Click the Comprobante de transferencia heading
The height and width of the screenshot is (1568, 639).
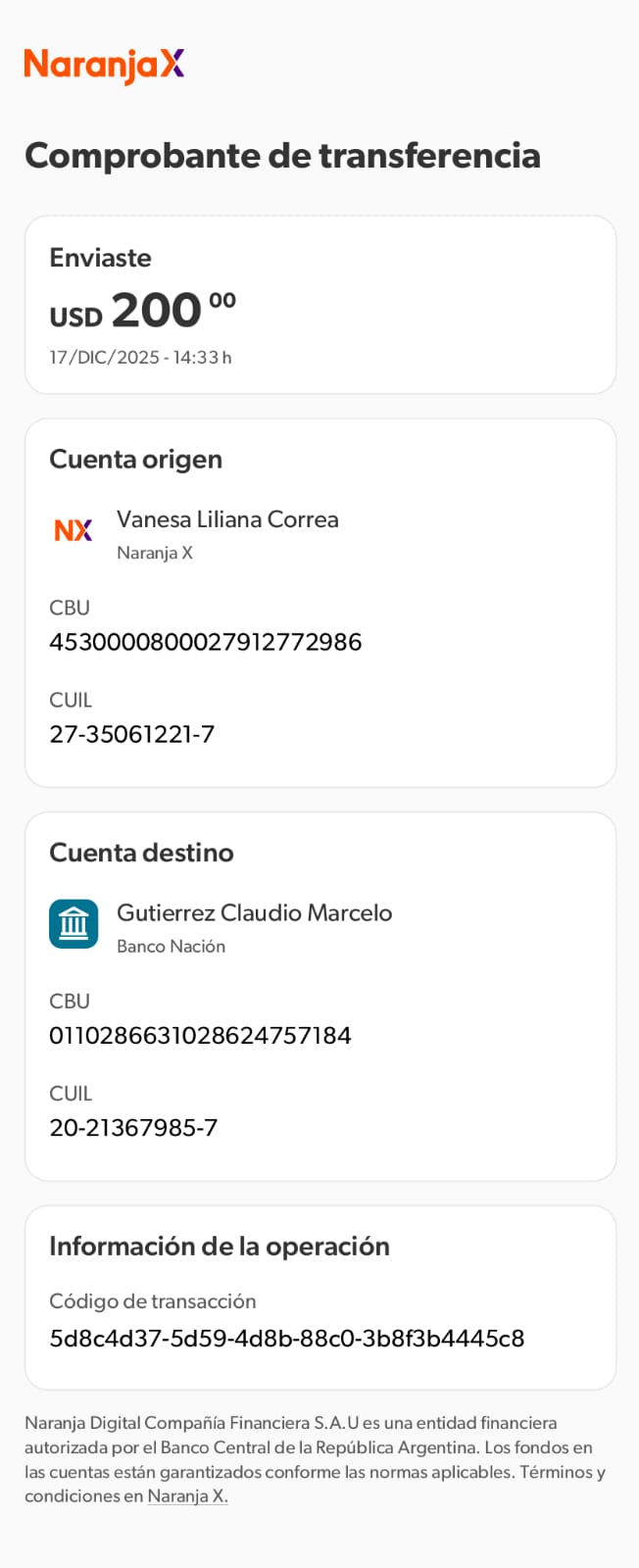pos(282,156)
